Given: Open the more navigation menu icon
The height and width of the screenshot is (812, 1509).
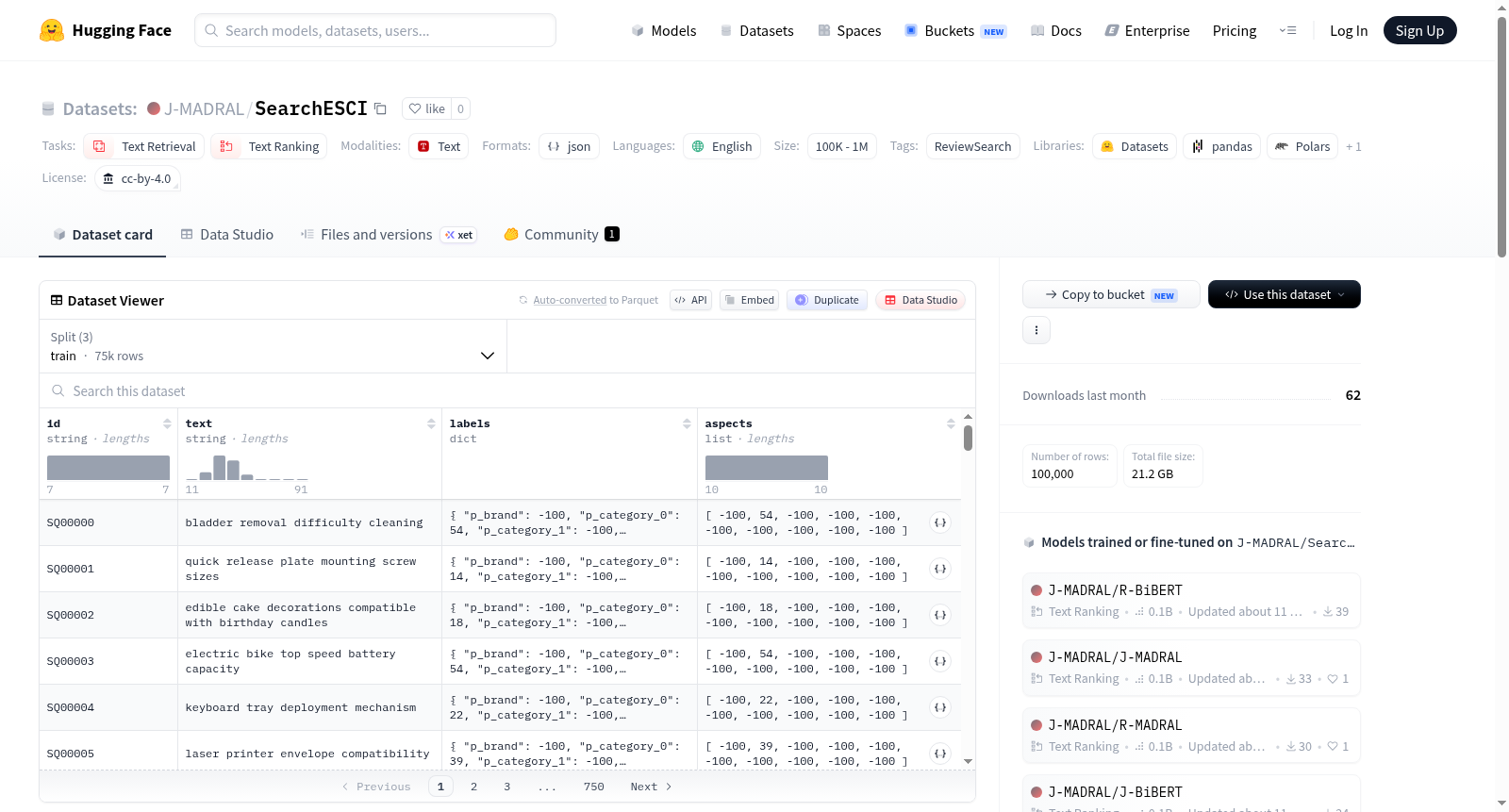Looking at the screenshot, I should pos(1287,30).
